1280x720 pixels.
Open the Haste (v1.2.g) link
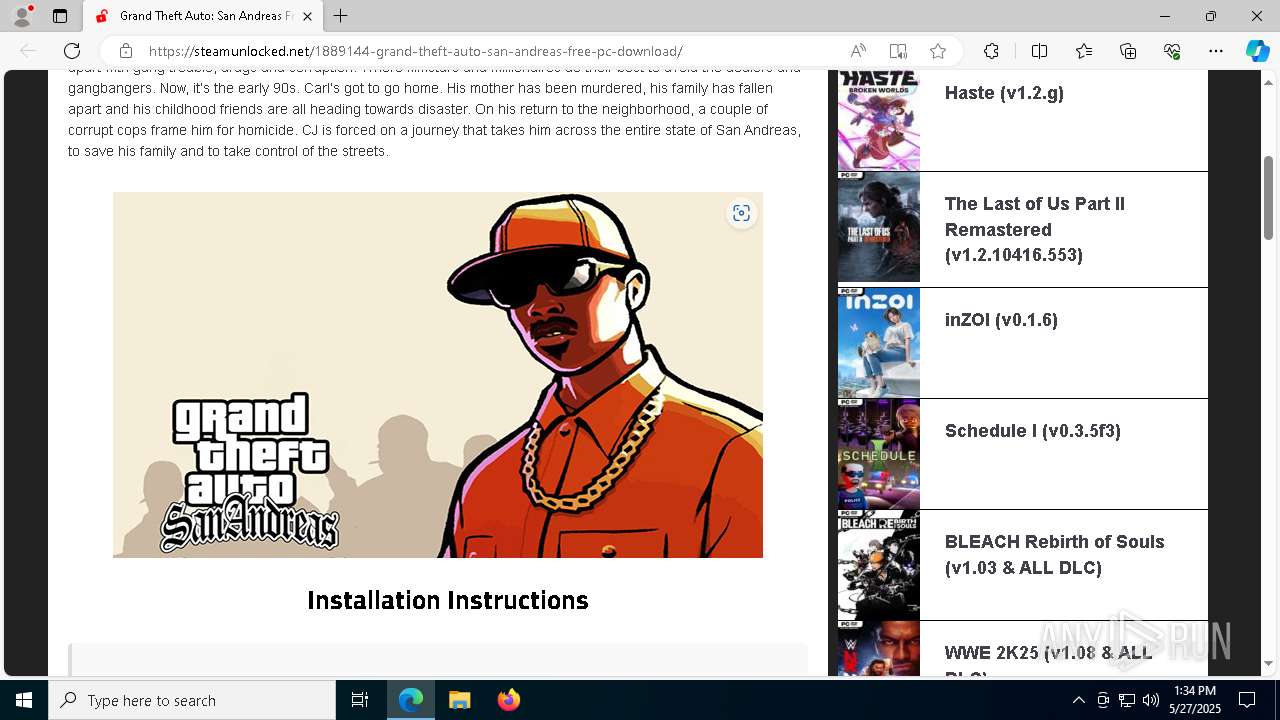click(x=1004, y=93)
